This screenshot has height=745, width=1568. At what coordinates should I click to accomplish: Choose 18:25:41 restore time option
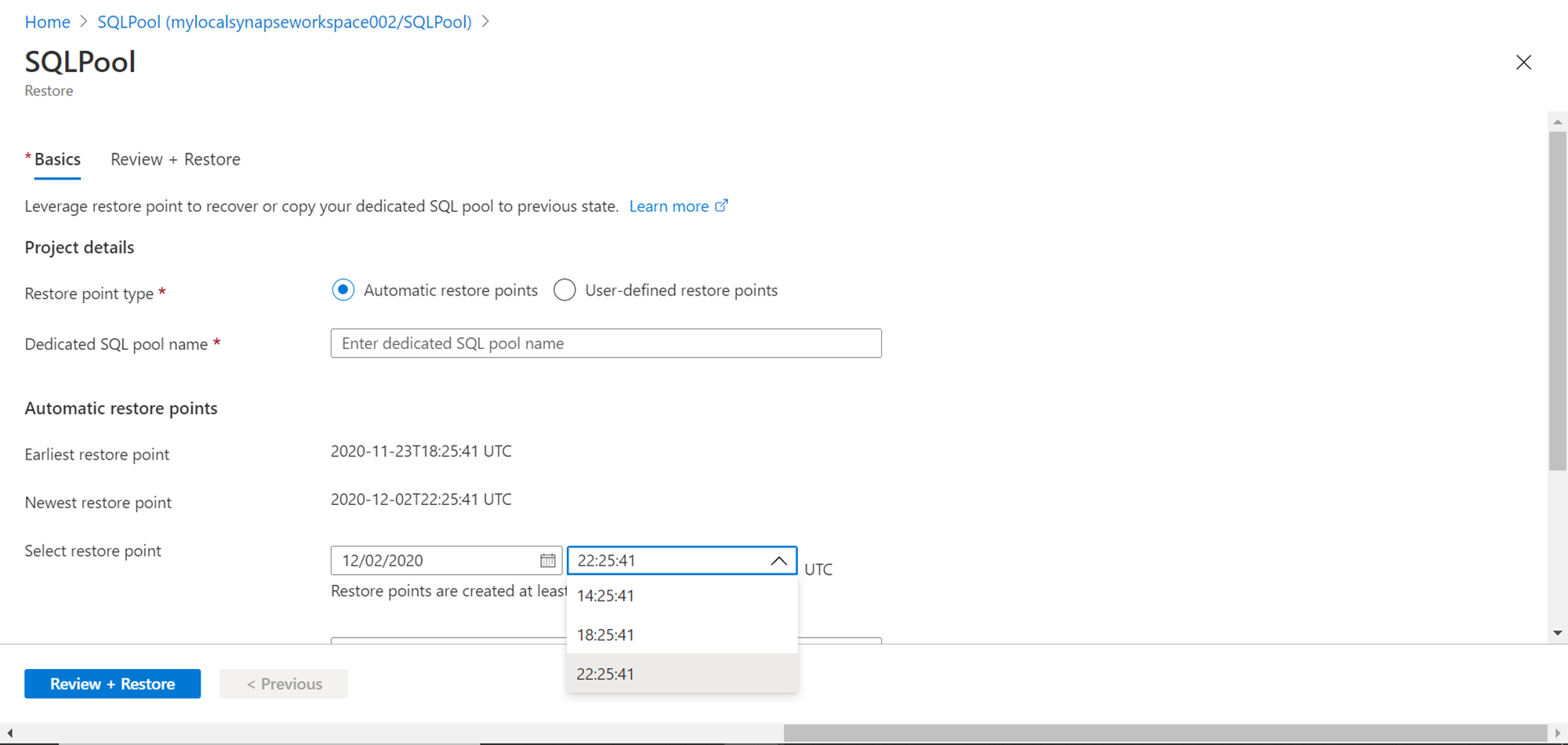[x=605, y=635]
